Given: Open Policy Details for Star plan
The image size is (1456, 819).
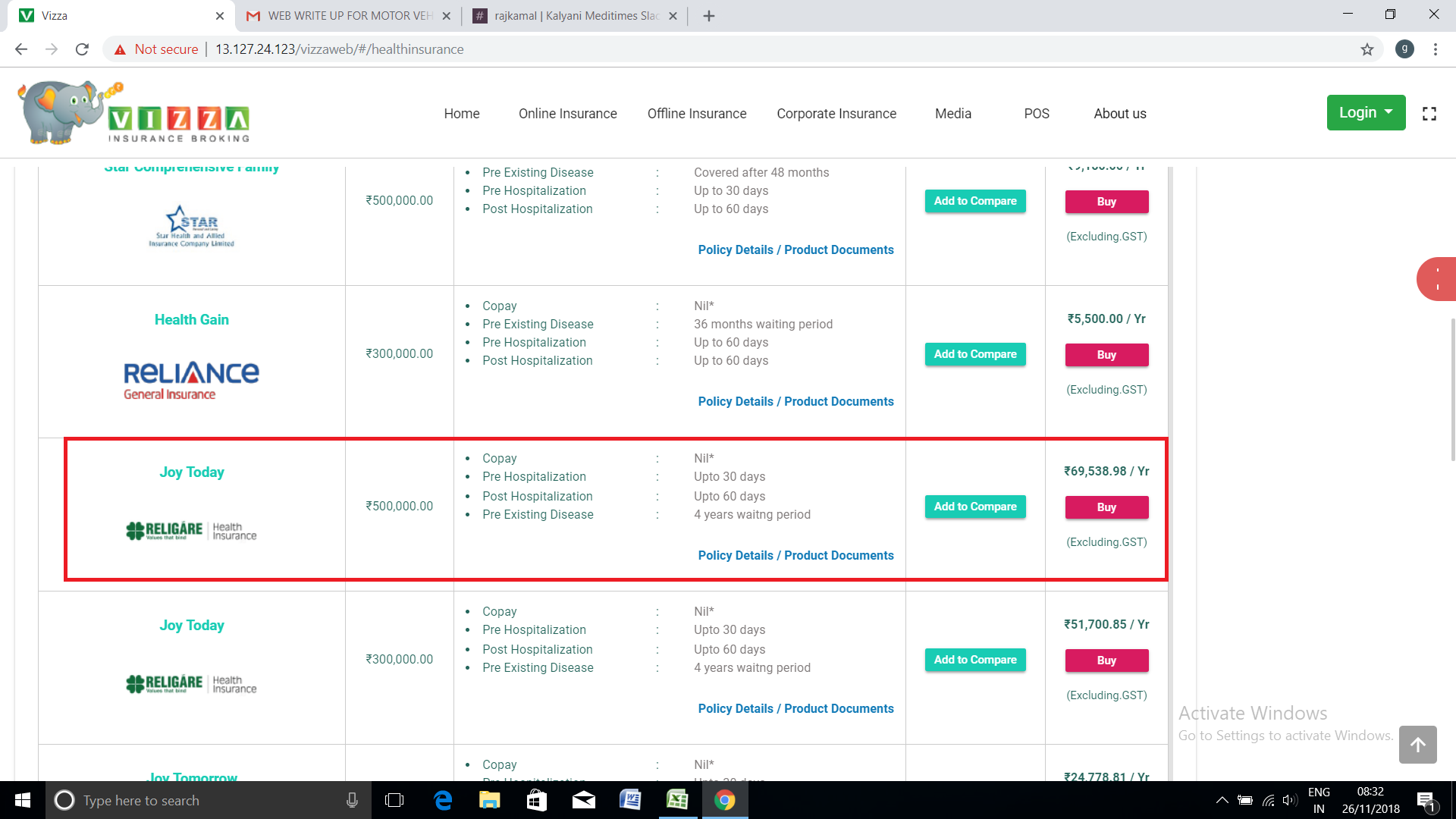Looking at the screenshot, I should 795,249.
